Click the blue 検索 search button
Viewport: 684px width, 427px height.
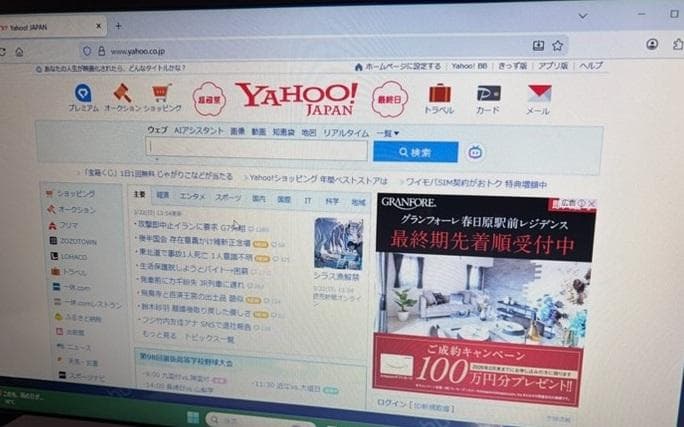click(415, 152)
